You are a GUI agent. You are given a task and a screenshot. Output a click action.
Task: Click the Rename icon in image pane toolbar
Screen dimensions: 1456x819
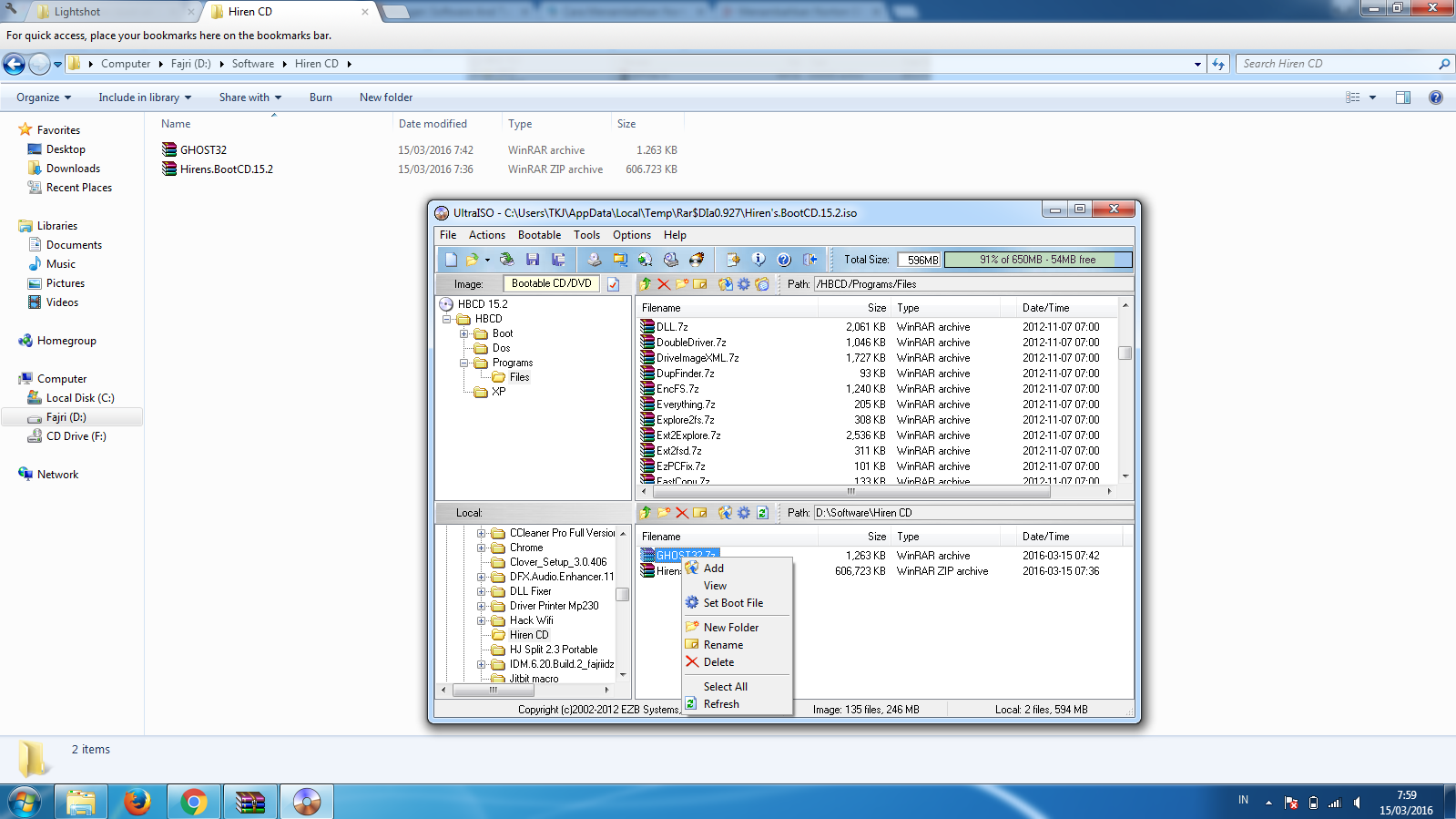click(700, 284)
